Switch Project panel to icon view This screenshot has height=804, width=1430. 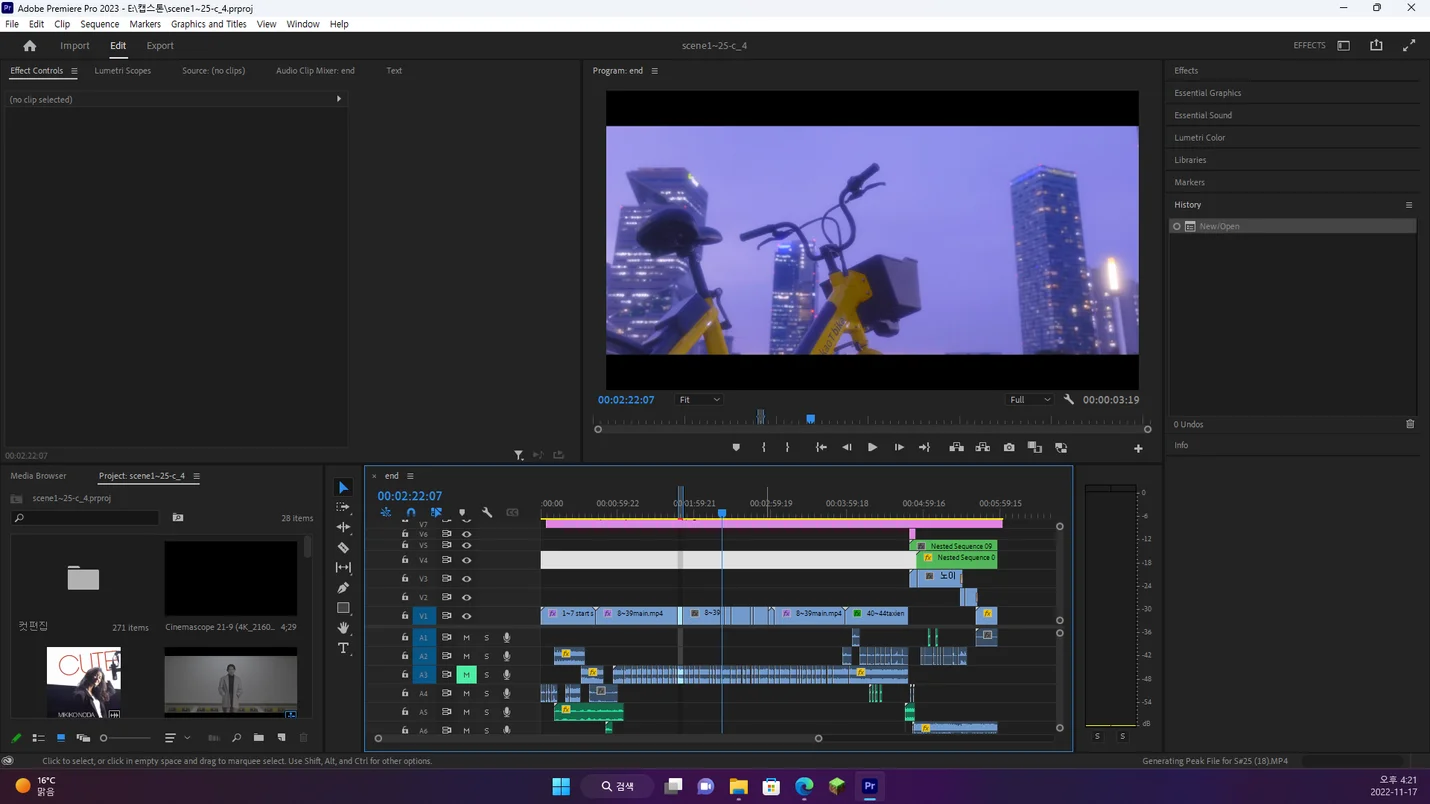(60, 738)
